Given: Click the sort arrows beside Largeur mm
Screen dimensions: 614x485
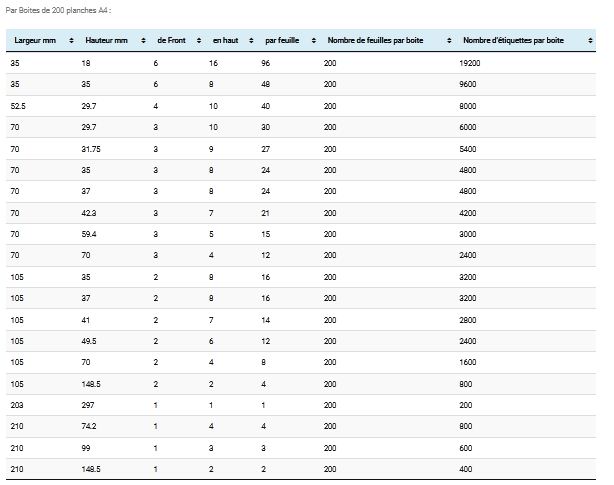Looking at the screenshot, I should [70, 40].
